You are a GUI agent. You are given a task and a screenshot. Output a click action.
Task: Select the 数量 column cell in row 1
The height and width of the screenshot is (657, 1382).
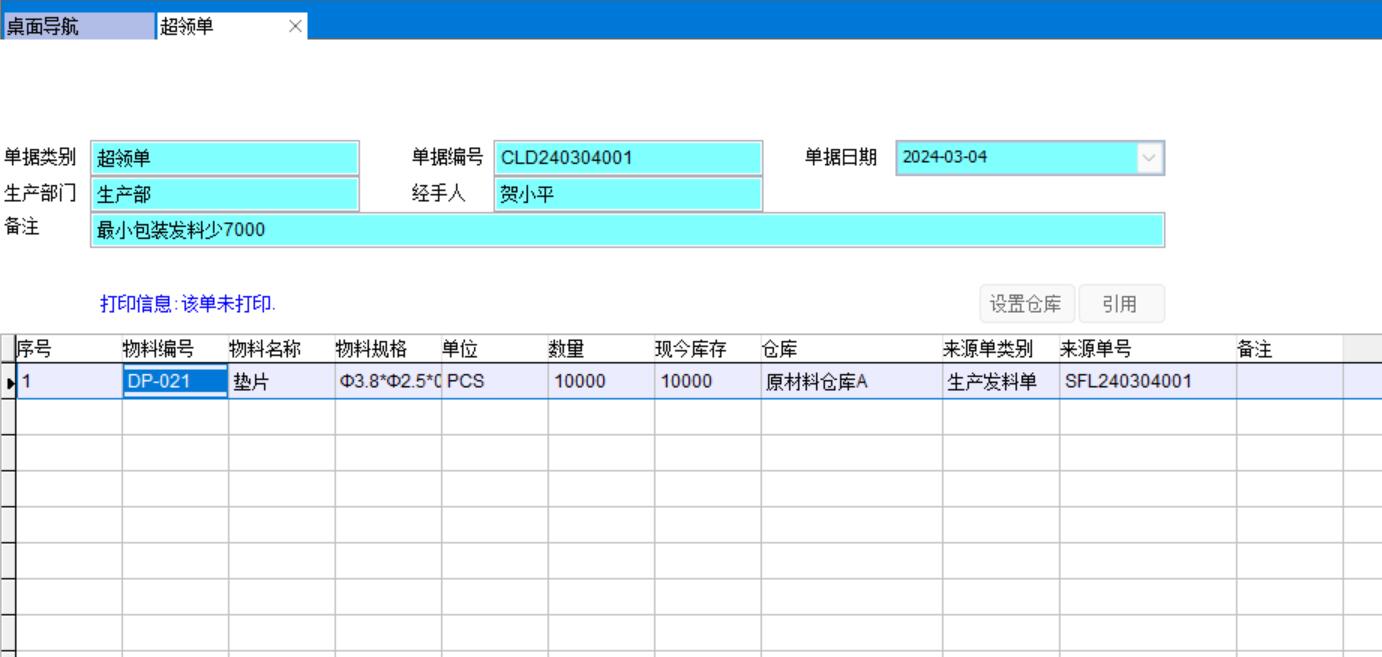coord(599,381)
